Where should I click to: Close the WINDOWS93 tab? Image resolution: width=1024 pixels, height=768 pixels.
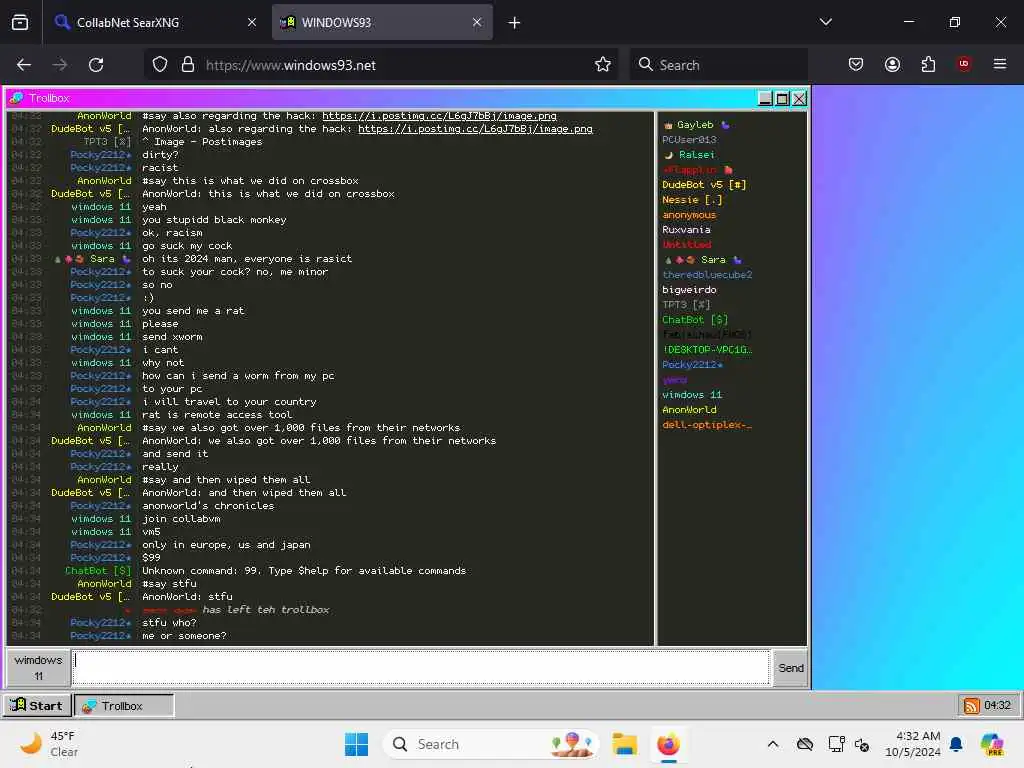[477, 22]
